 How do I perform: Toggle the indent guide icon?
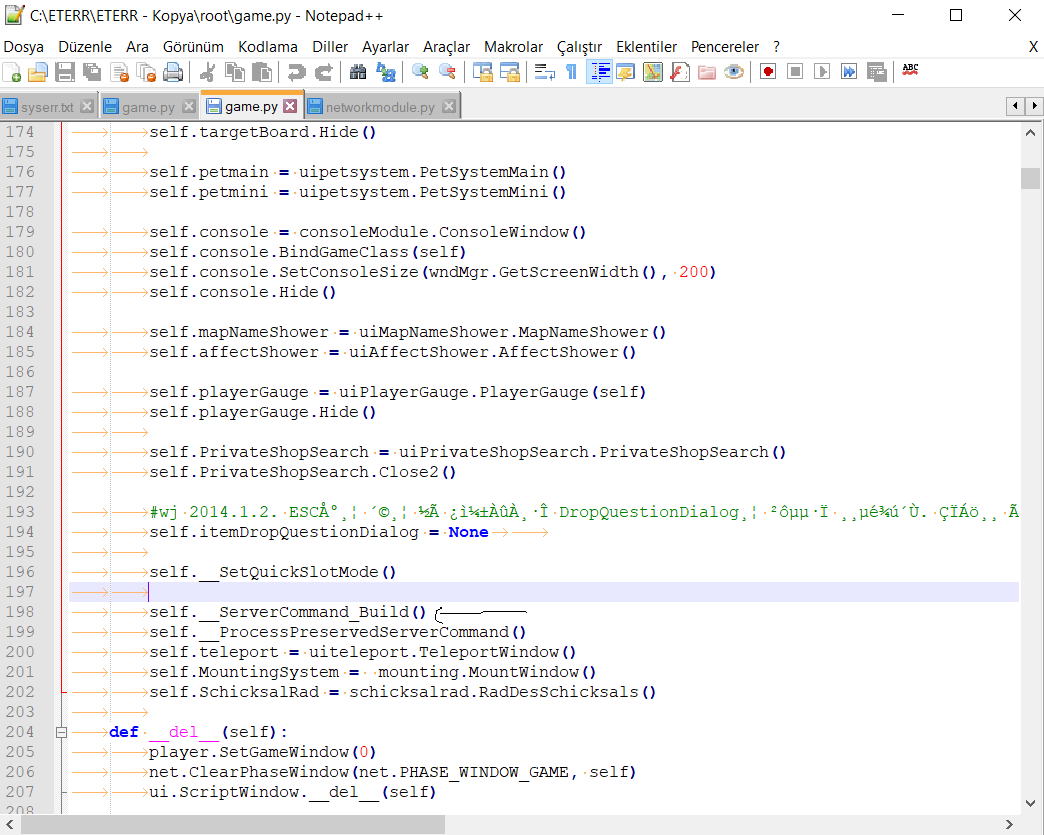[x=599, y=72]
